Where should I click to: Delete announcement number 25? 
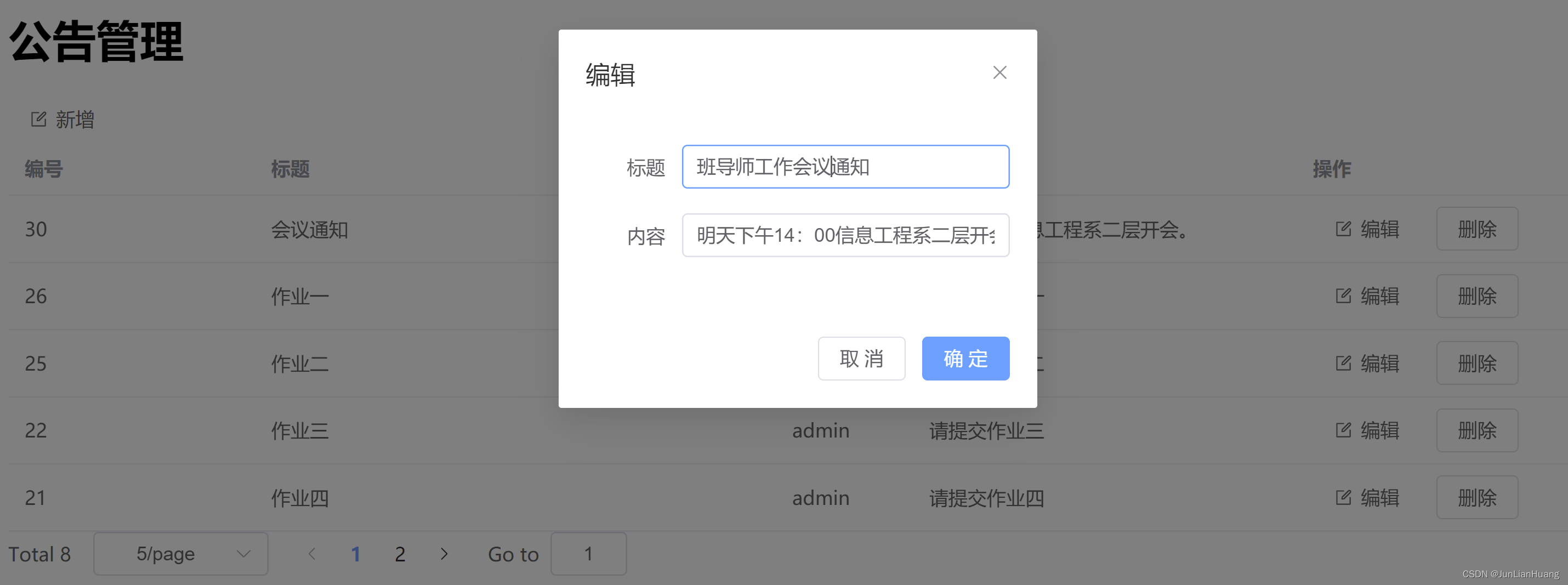pyautogui.click(x=1476, y=364)
